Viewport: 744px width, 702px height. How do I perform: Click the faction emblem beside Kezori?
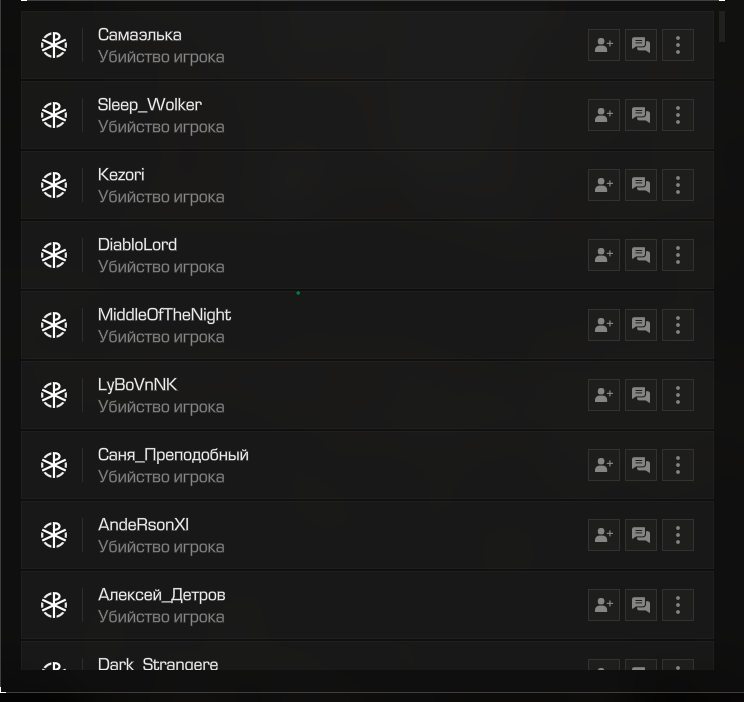[x=54, y=185]
